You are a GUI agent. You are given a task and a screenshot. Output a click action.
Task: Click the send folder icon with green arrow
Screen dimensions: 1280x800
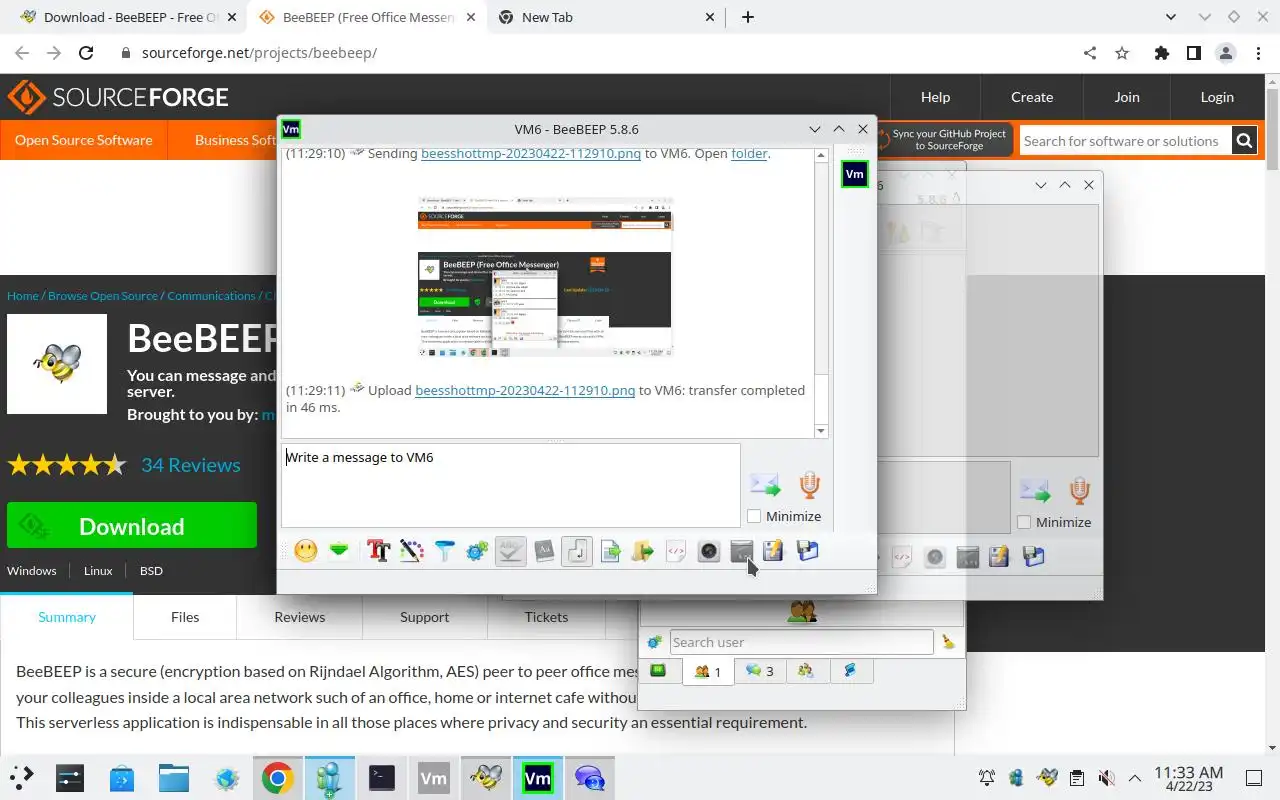coord(643,551)
